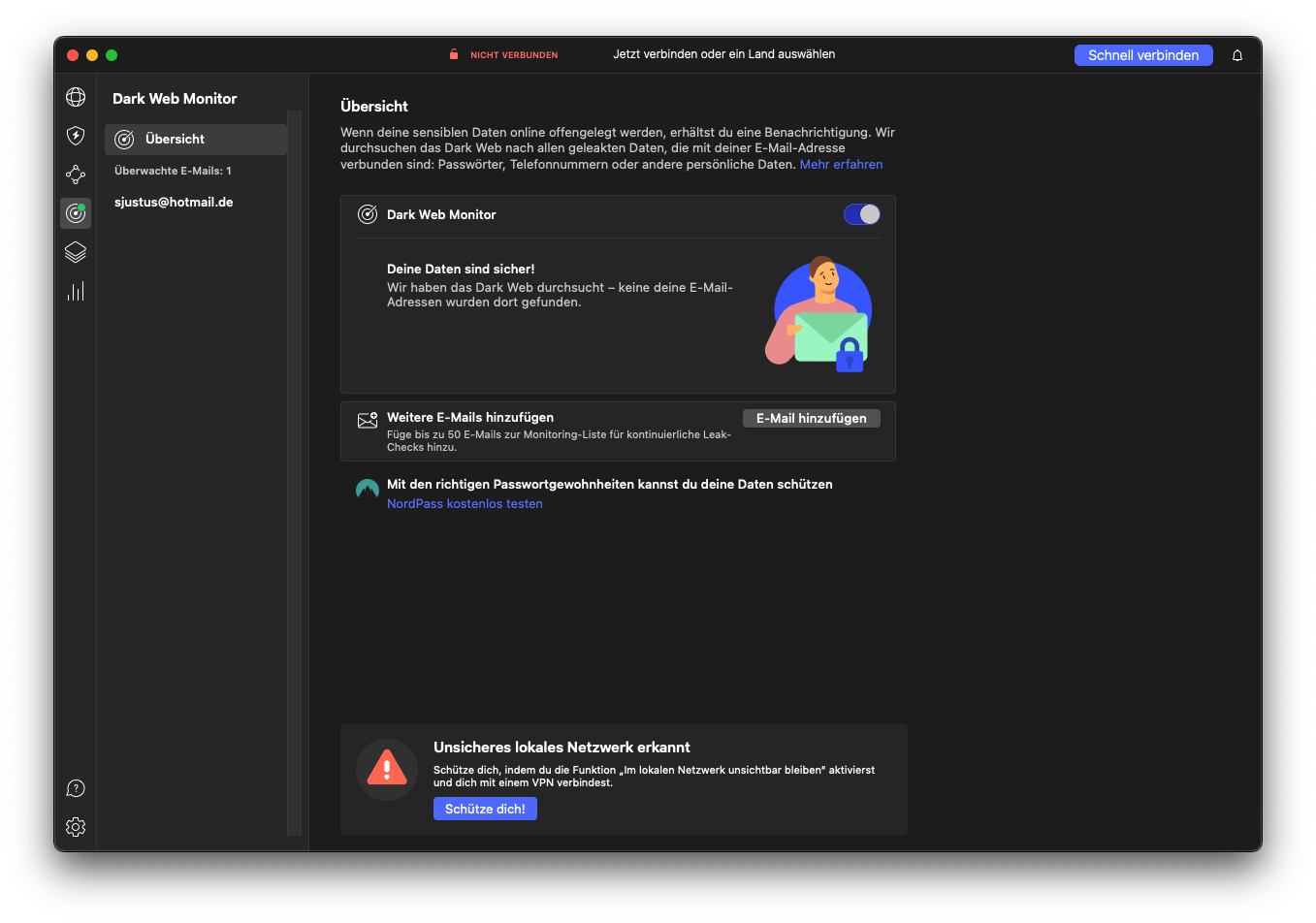Image resolution: width=1316 pixels, height=923 pixels.
Task: Click the E-Mail hinzufügen button
Action: coord(812,418)
